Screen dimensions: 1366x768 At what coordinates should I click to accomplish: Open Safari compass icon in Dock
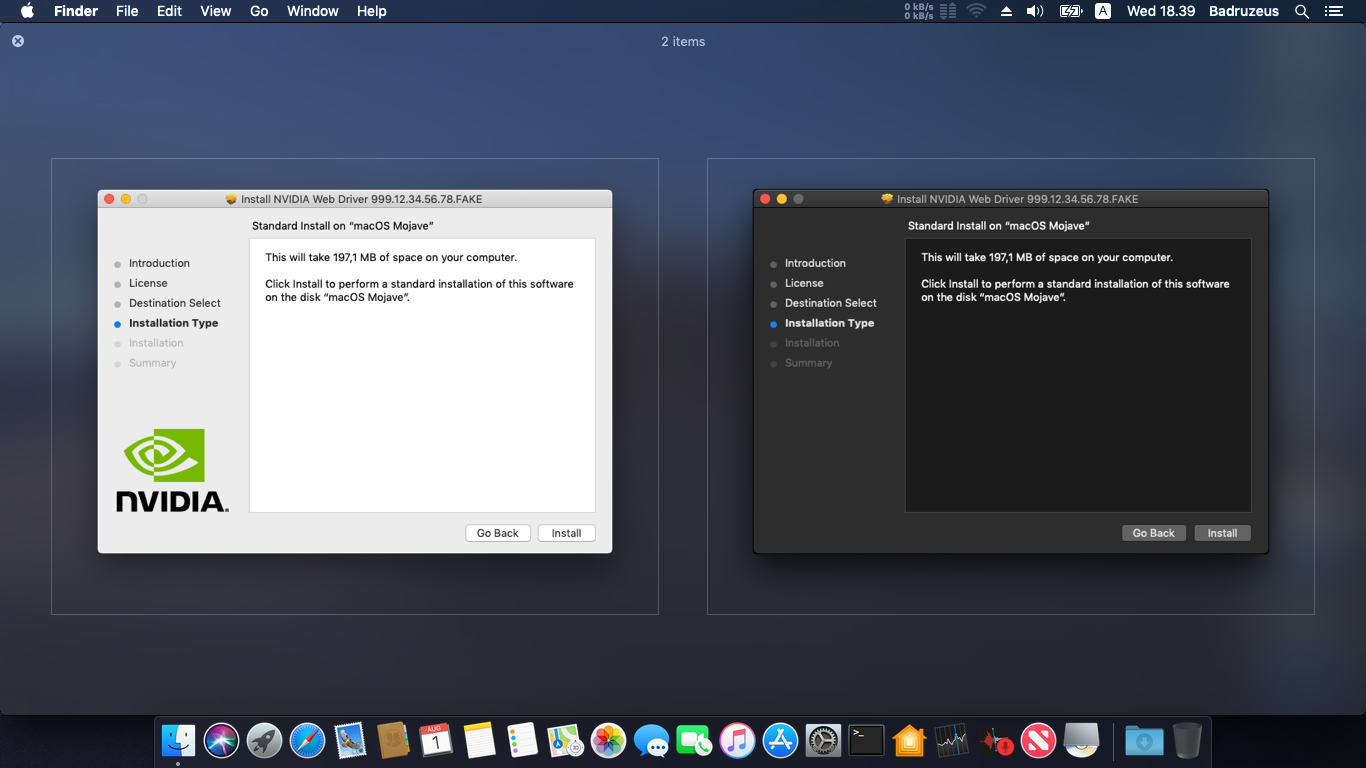click(307, 741)
